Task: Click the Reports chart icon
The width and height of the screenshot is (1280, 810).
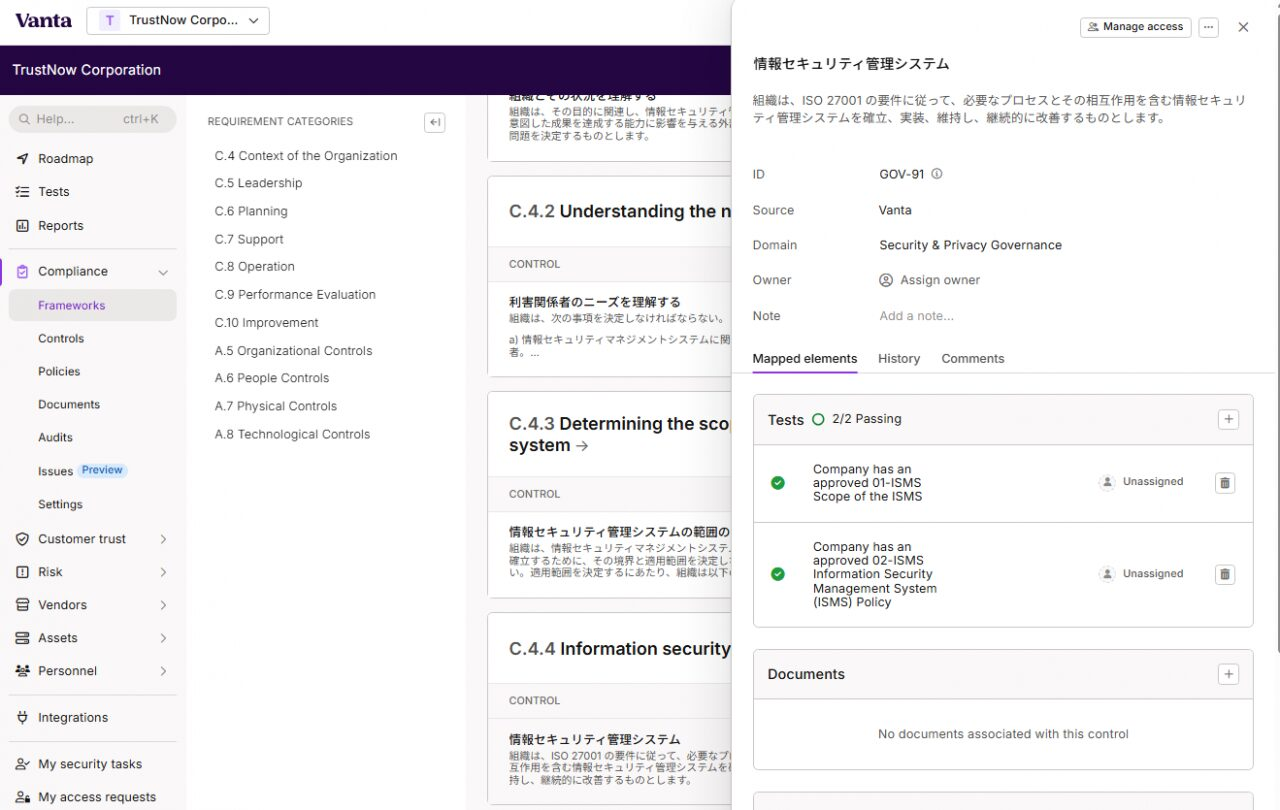Action: click(x=23, y=226)
